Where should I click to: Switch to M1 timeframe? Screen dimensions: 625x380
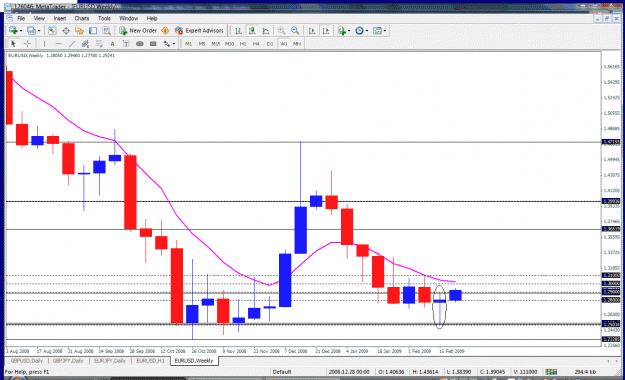point(189,44)
